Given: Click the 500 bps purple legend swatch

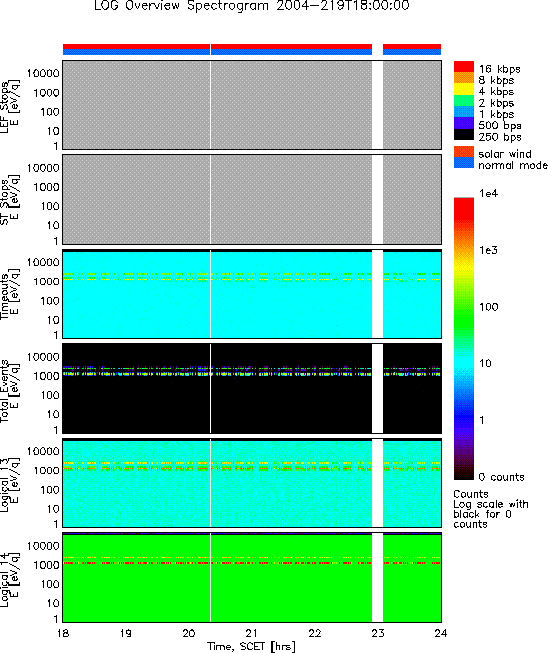Looking at the screenshot, I should click(463, 123).
